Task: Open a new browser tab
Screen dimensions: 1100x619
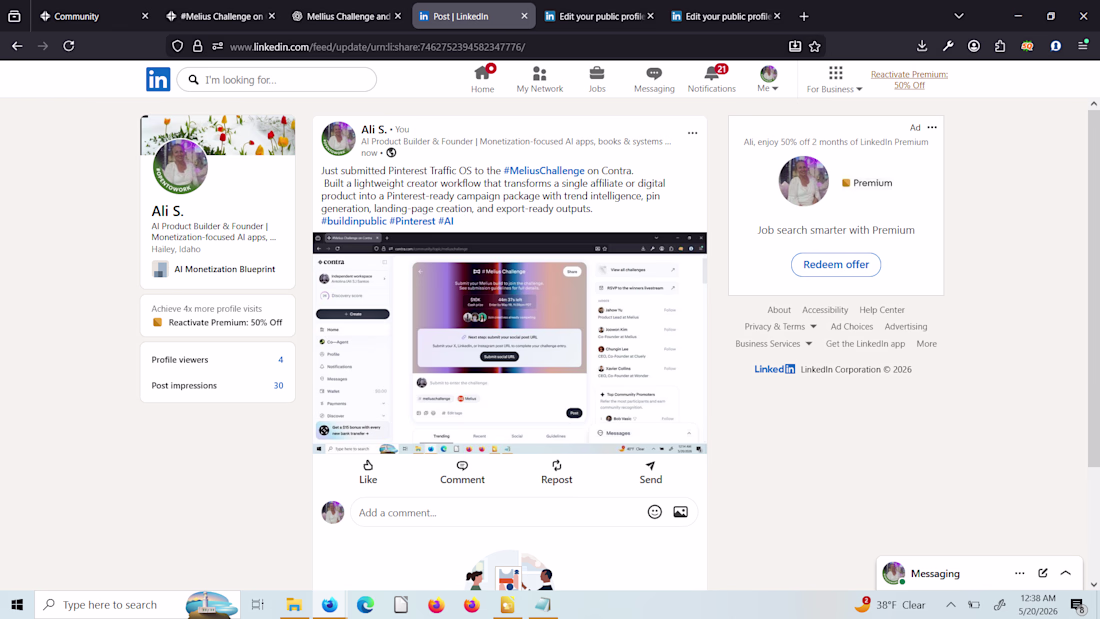Action: [x=804, y=16]
